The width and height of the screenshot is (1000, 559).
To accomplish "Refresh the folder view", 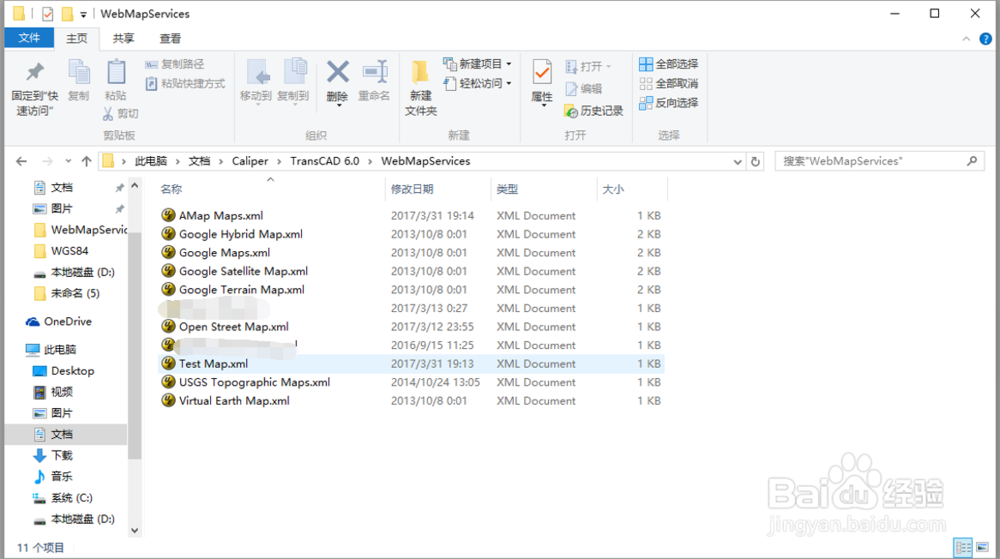I will (x=756, y=161).
